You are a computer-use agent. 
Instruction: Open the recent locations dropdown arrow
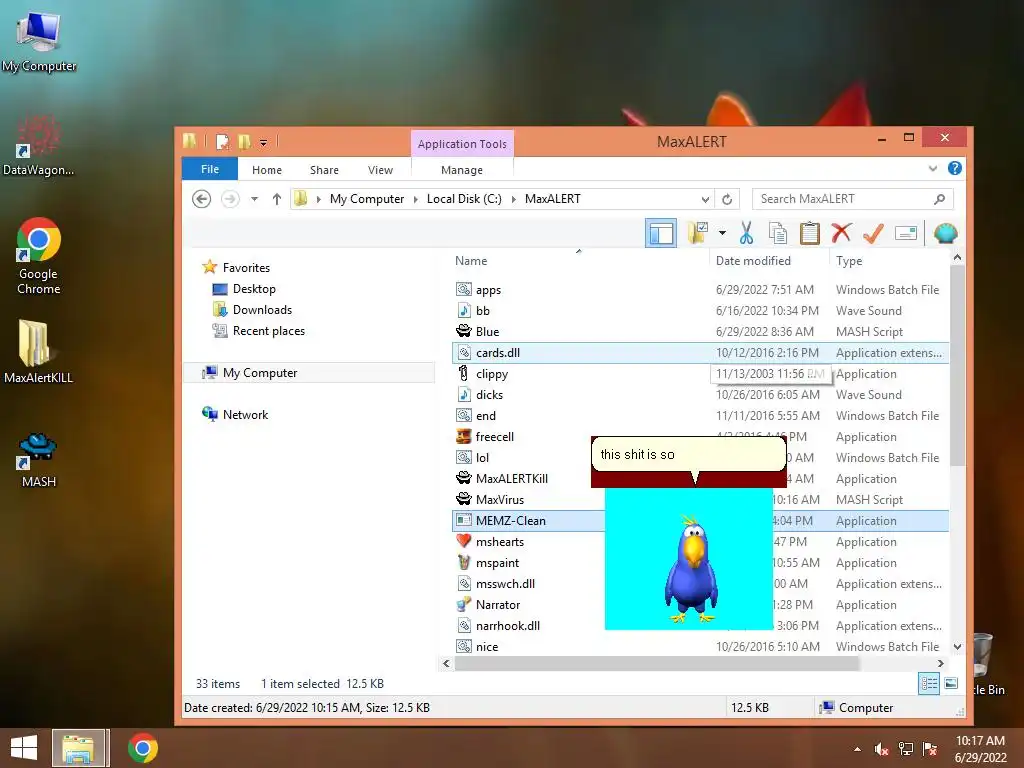pos(254,199)
